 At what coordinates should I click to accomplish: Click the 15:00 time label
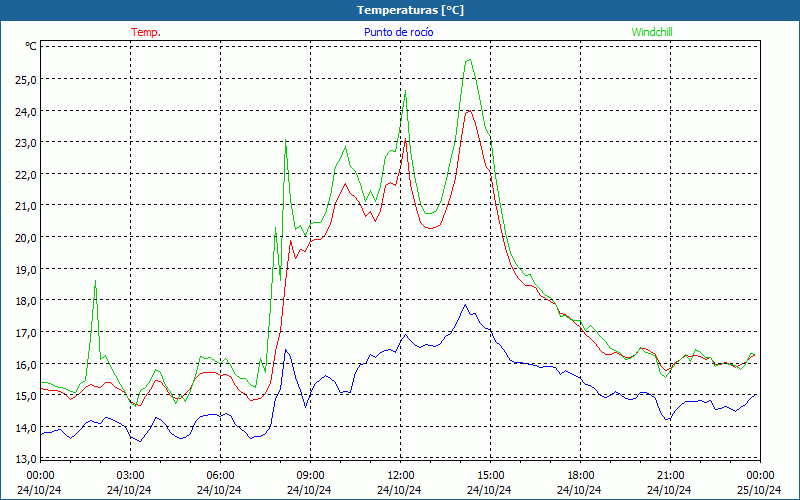(x=490, y=476)
